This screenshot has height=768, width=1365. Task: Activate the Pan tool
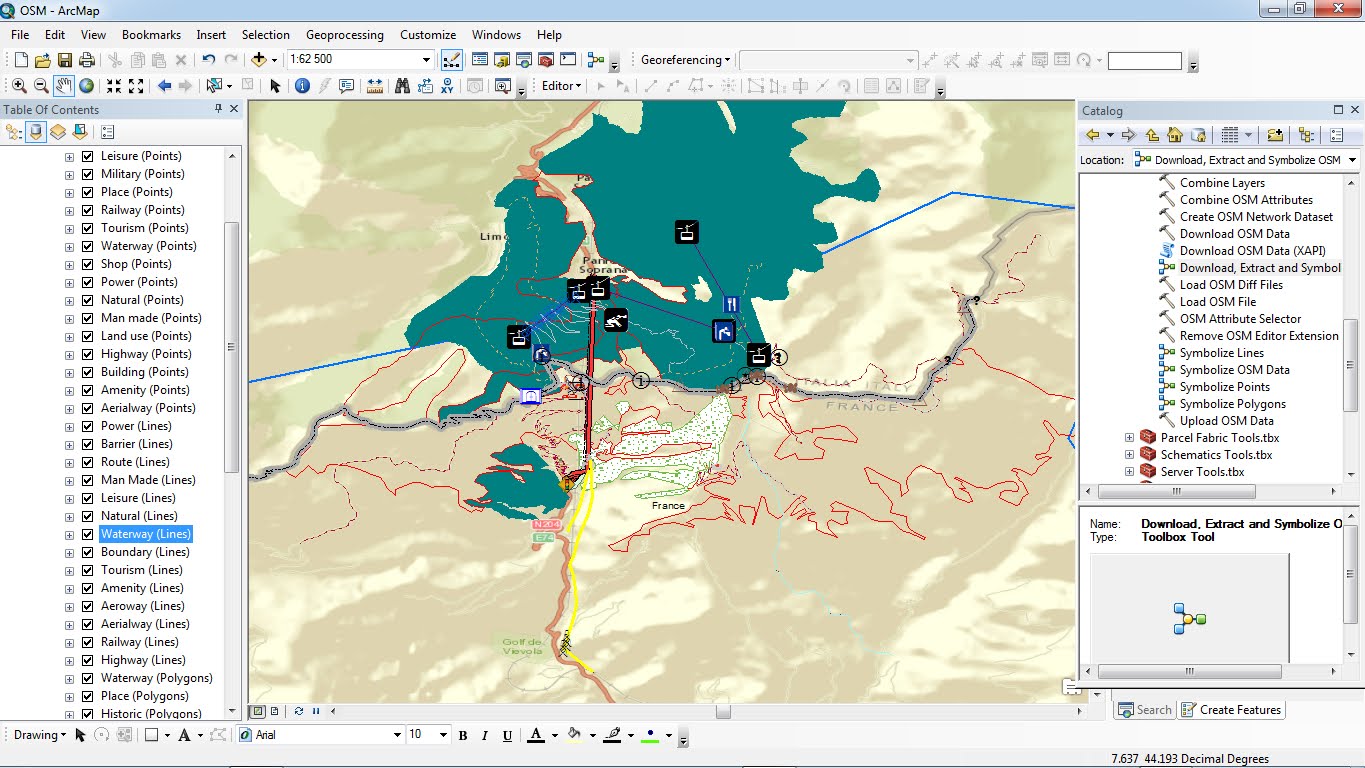(x=64, y=85)
